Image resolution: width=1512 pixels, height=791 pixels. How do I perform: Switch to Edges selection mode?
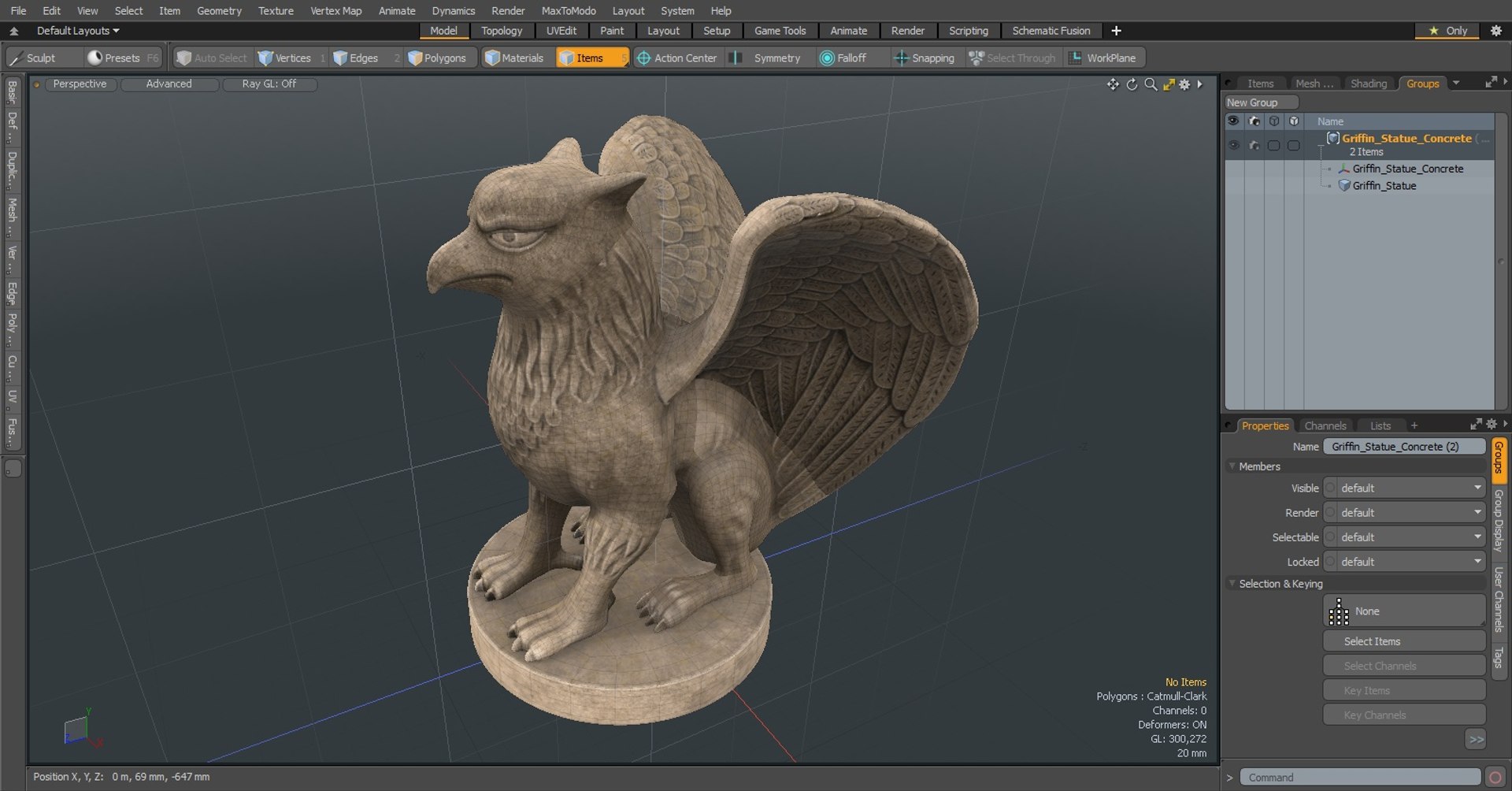pyautogui.click(x=365, y=58)
